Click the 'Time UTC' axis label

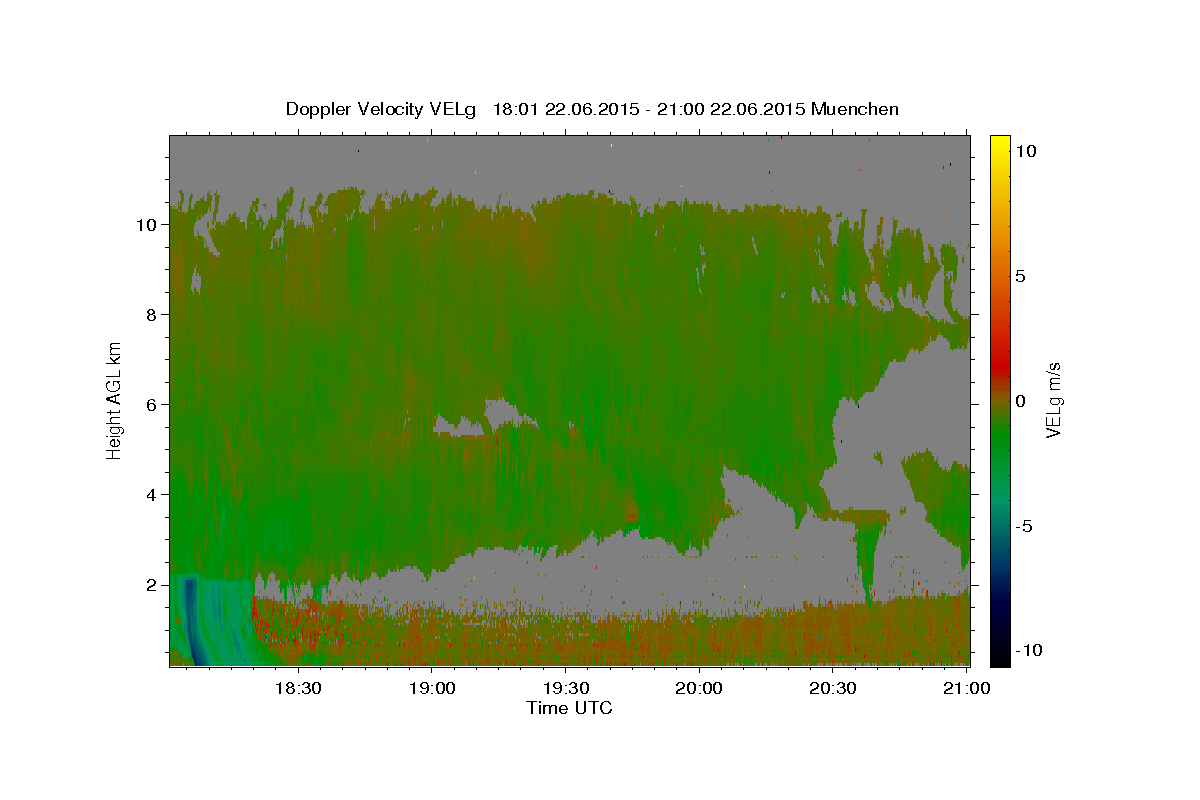click(569, 708)
